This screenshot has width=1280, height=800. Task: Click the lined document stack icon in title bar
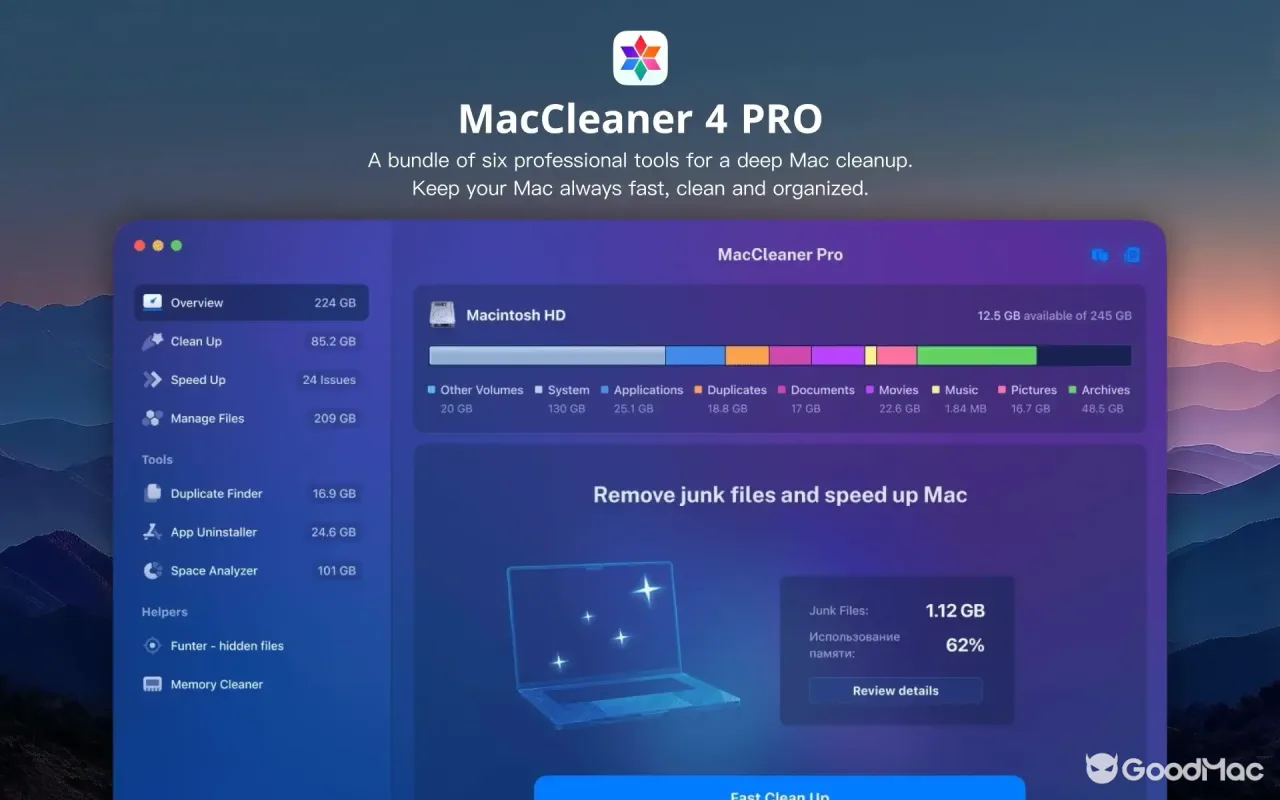[x=1132, y=255]
